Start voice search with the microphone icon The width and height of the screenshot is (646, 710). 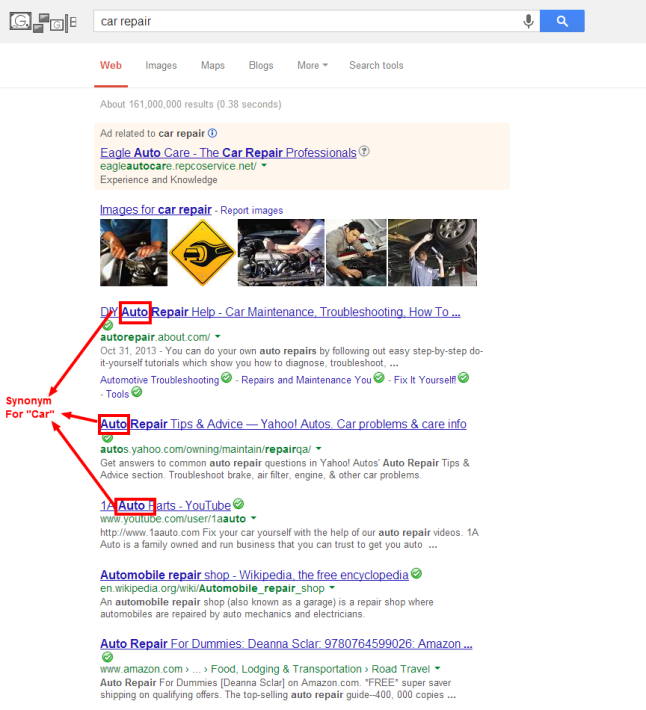tap(528, 21)
